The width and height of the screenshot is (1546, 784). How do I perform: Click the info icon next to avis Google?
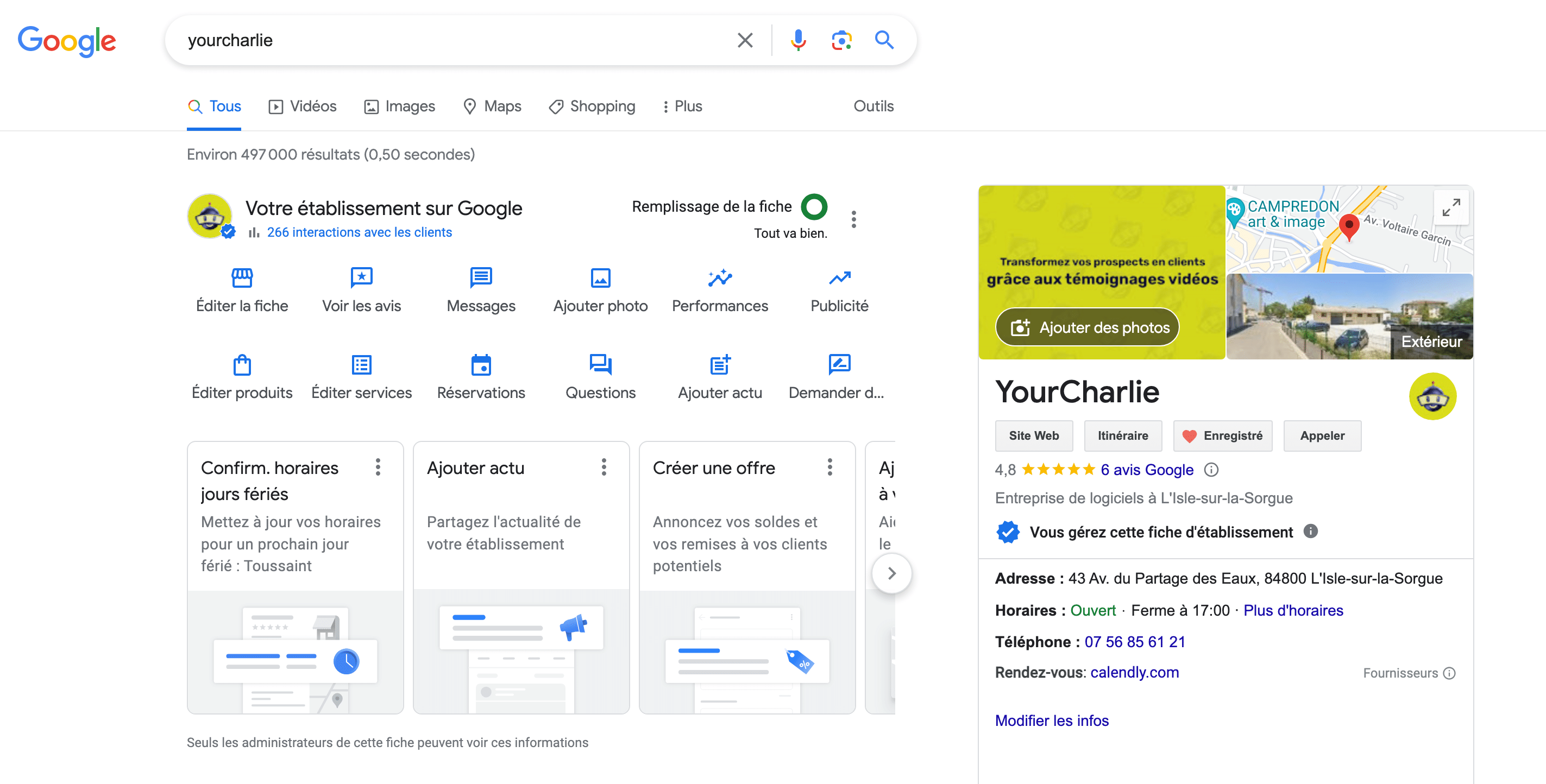(1211, 470)
